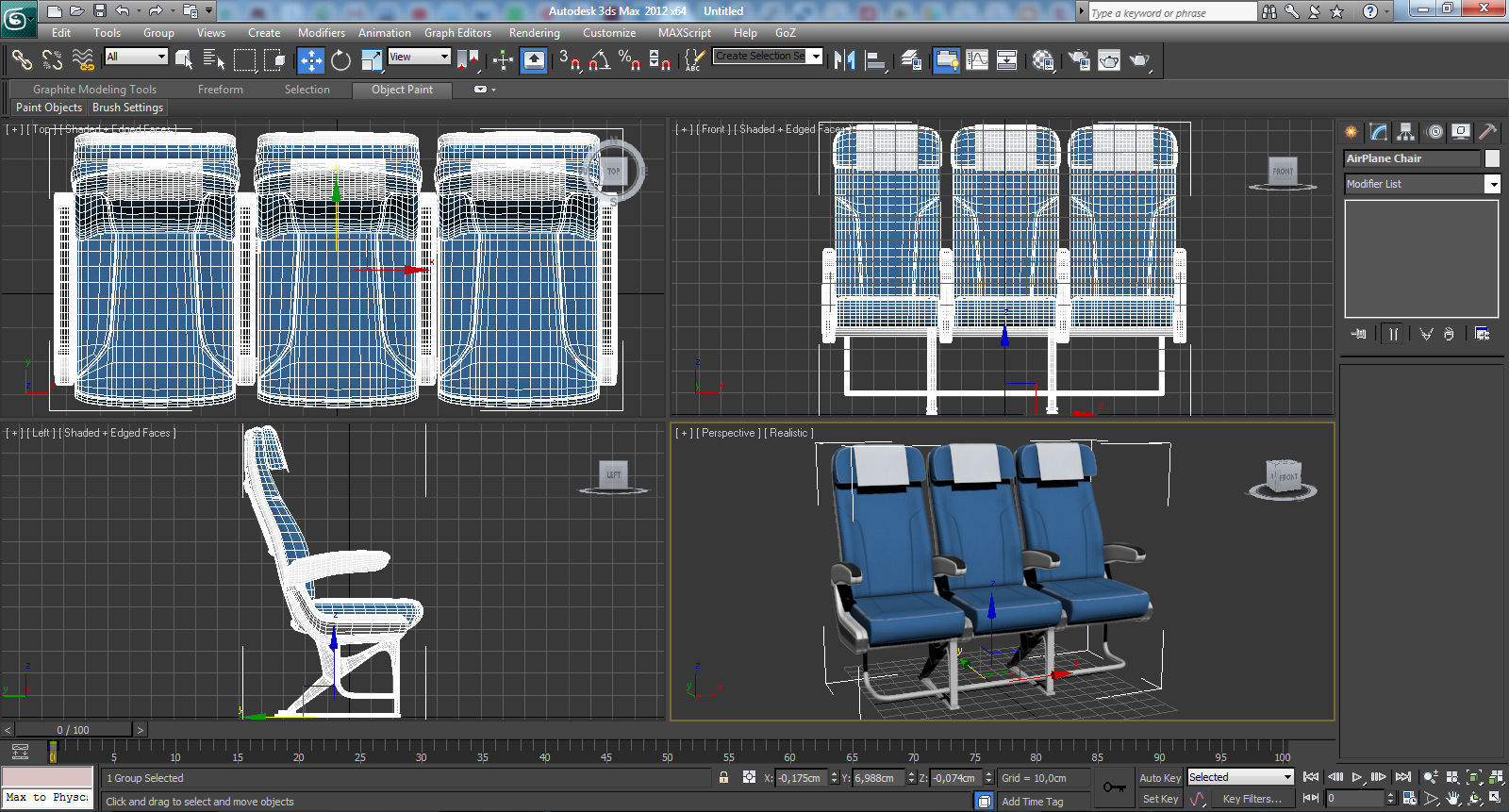Image resolution: width=1509 pixels, height=812 pixels.
Task: Toggle Window/Crossing selection mode
Action: (275, 60)
